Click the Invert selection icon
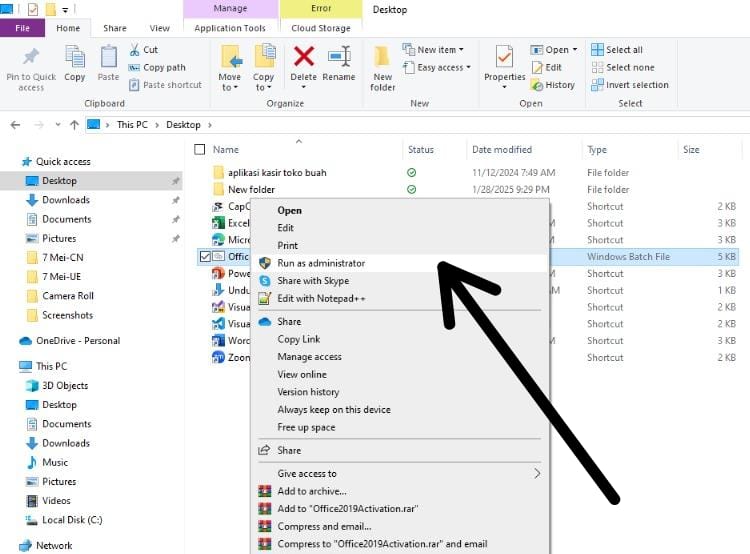 (597, 85)
